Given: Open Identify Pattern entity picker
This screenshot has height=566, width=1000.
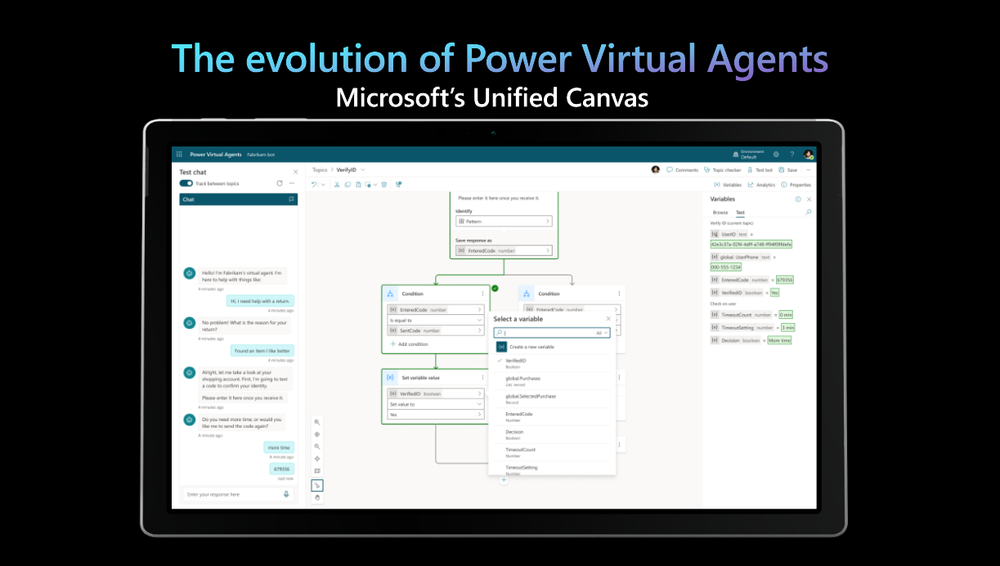Looking at the screenshot, I should 504,221.
